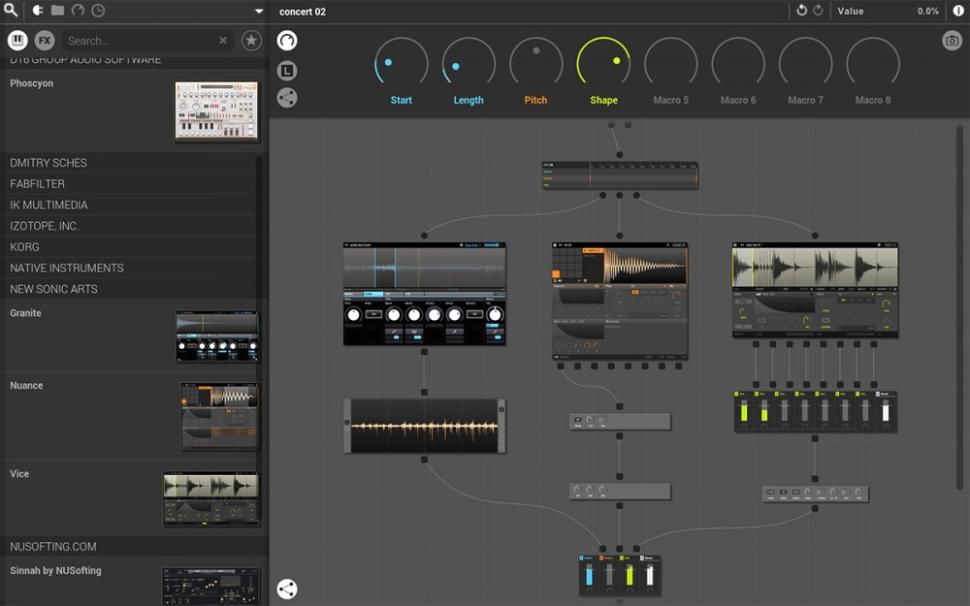
Task: Toggle the favorites star filter
Action: point(251,40)
